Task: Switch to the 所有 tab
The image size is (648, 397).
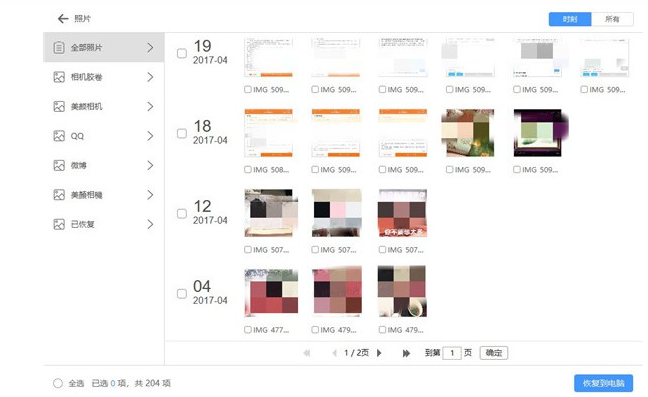Action: click(x=612, y=19)
